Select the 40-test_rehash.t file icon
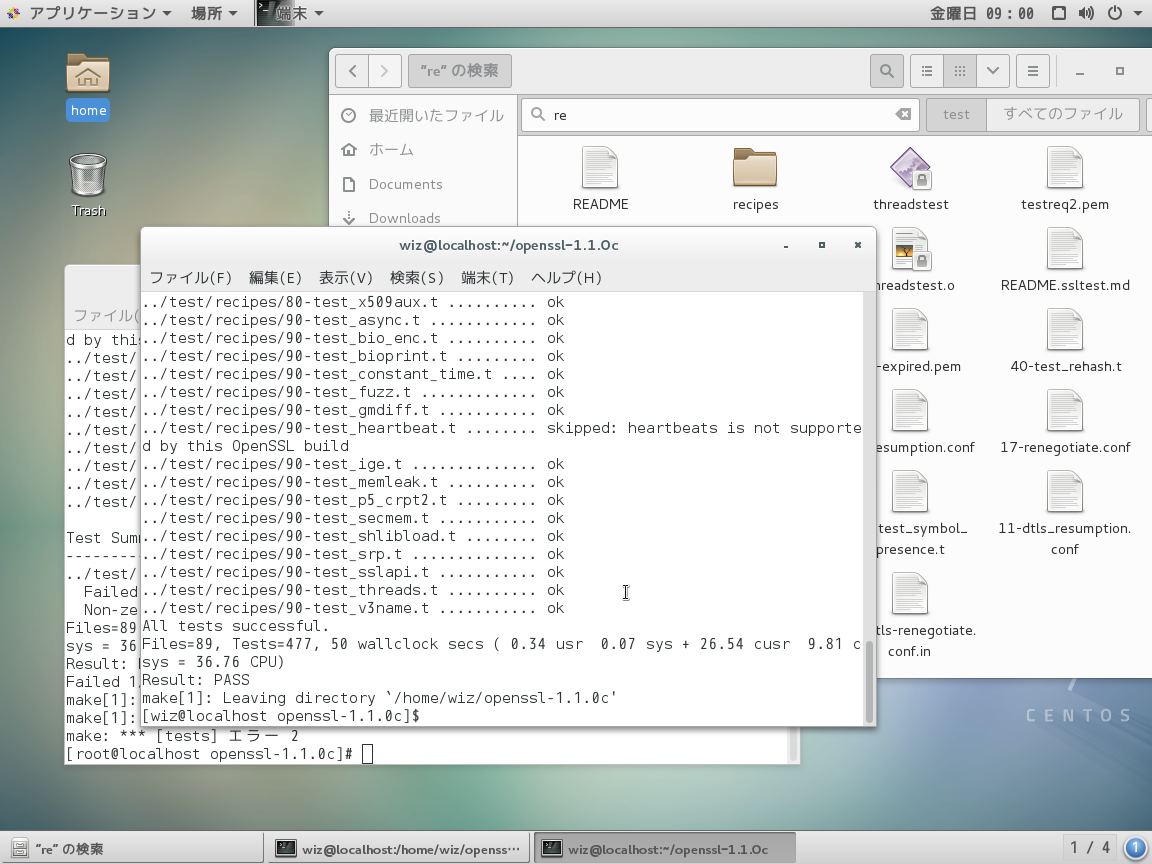The image size is (1152, 864). coord(1065,341)
